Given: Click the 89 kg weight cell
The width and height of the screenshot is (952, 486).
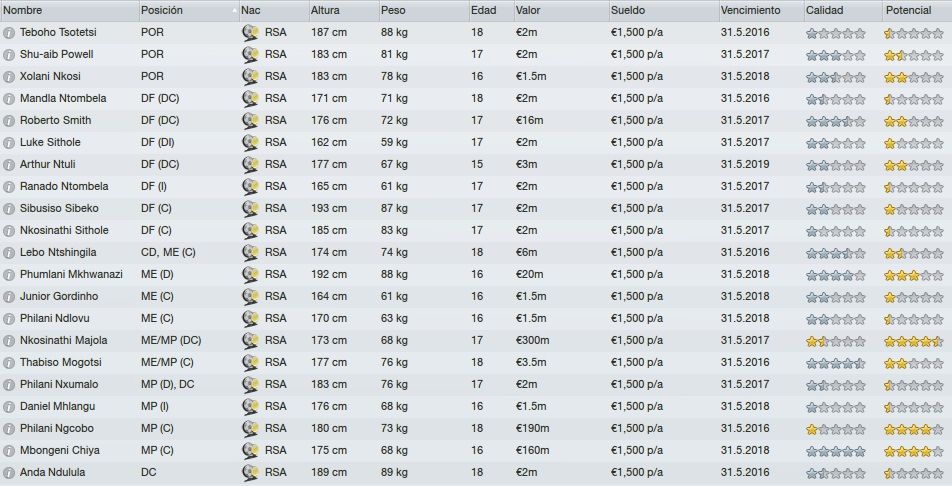Looking at the screenshot, I should 395,472.
